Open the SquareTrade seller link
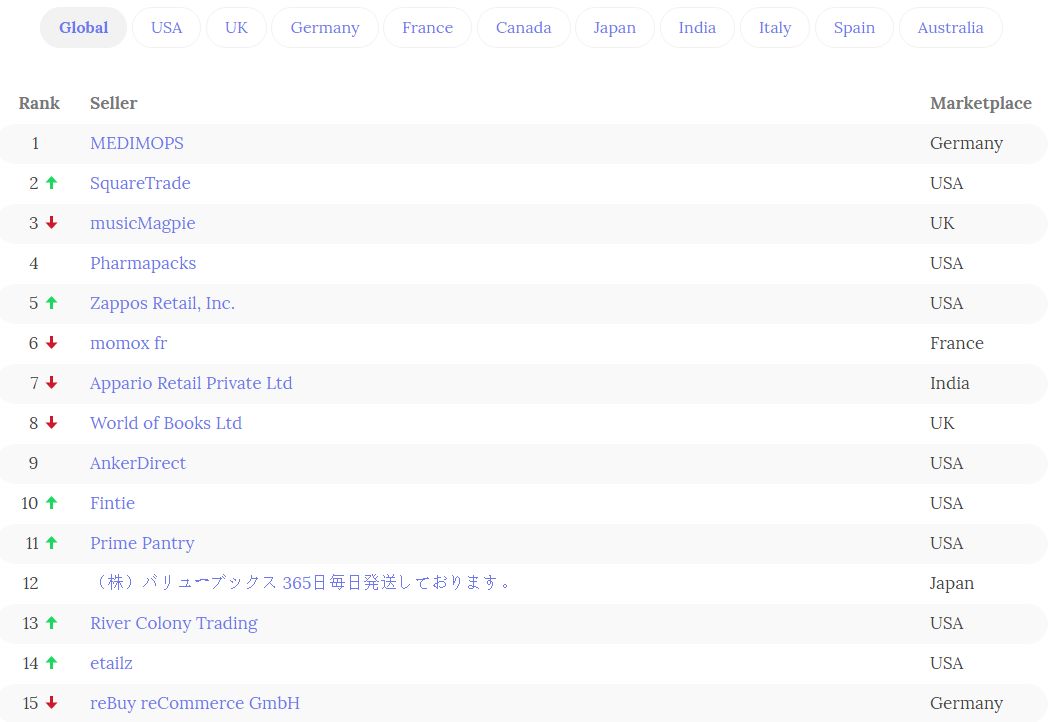This screenshot has height=722, width=1062. click(x=140, y=184)
